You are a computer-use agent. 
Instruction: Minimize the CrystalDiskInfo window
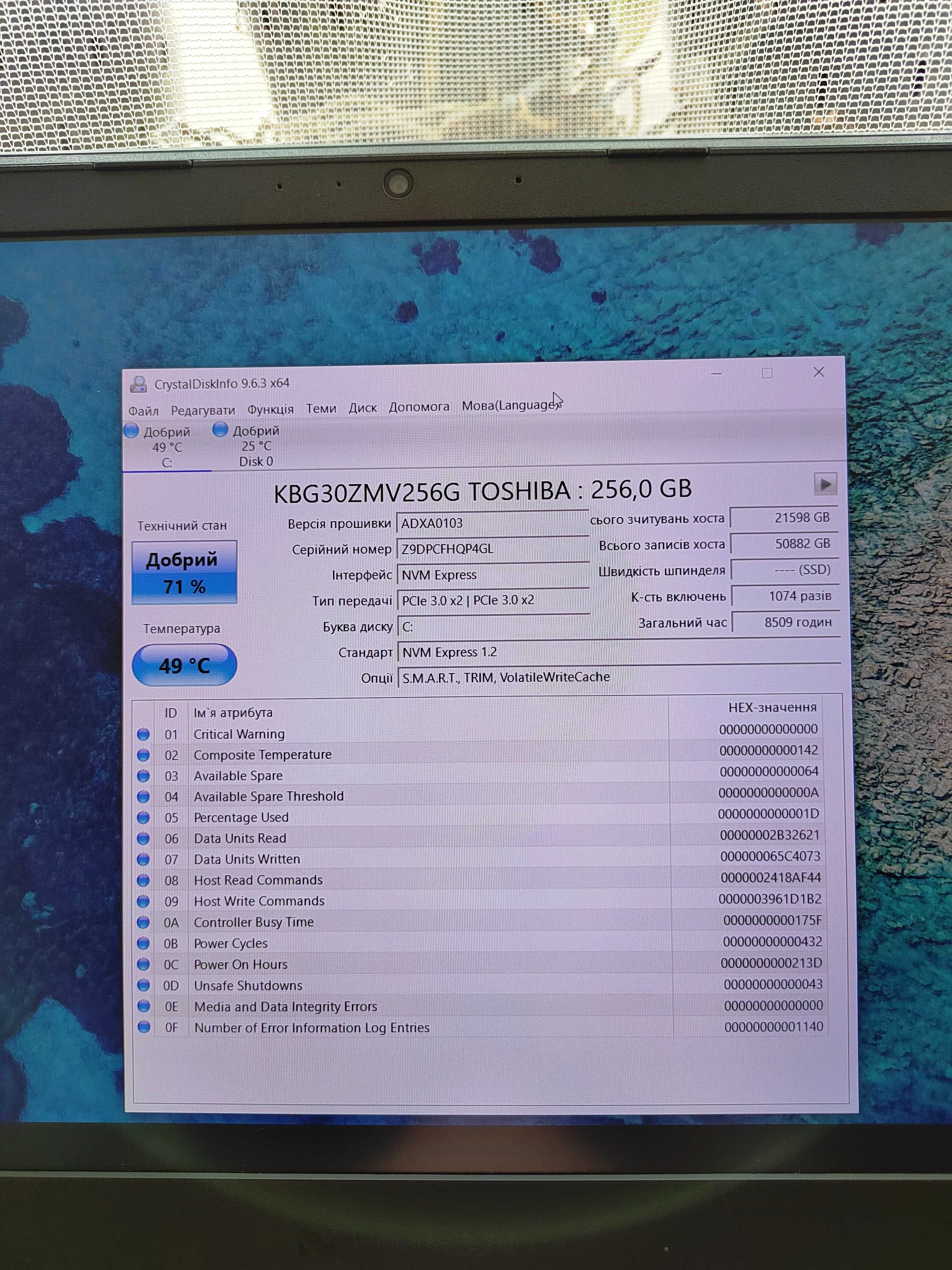pyautogui.click(x=716, y=374)
